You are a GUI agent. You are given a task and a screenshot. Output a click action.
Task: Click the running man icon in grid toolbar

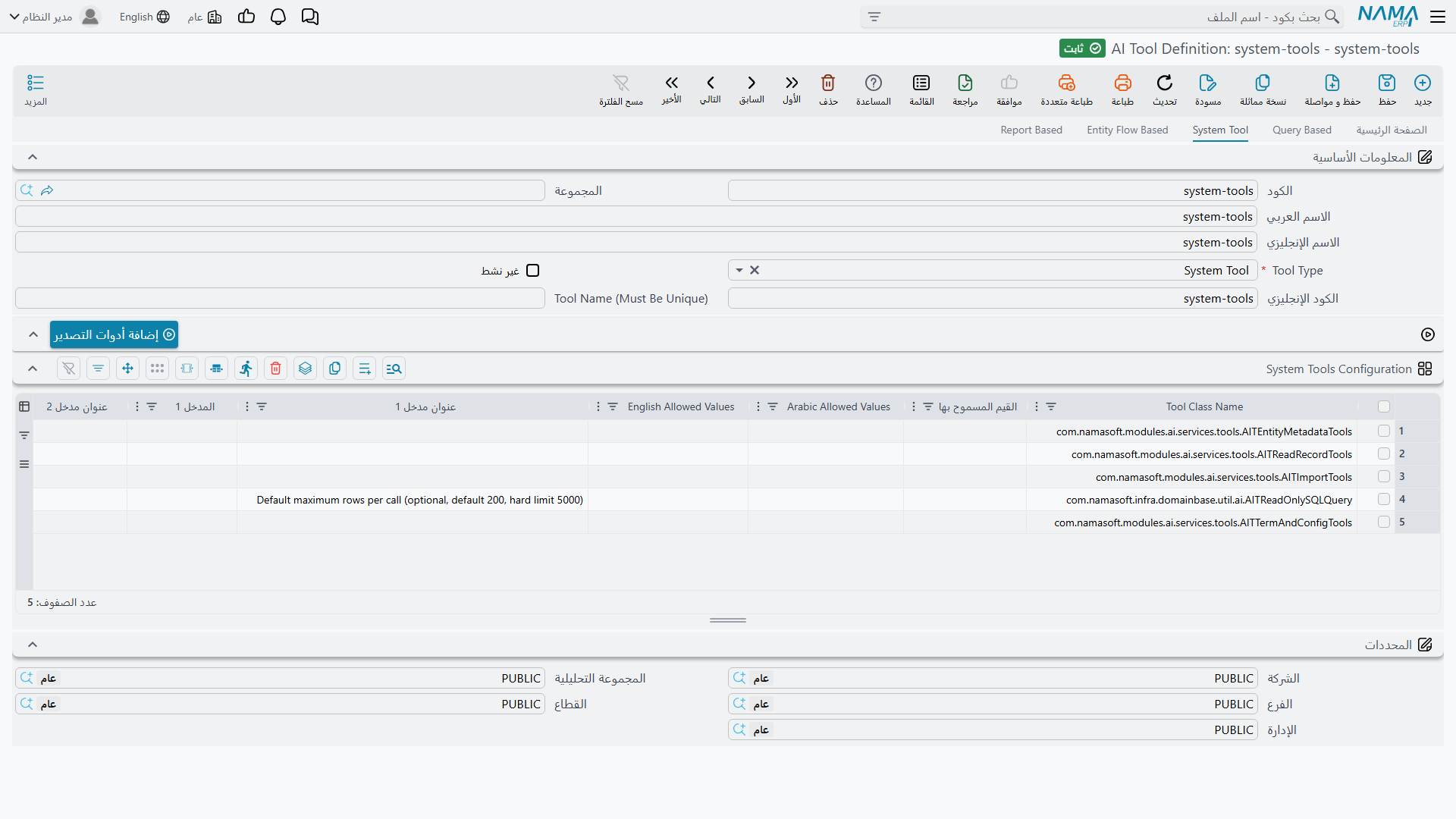246,369
